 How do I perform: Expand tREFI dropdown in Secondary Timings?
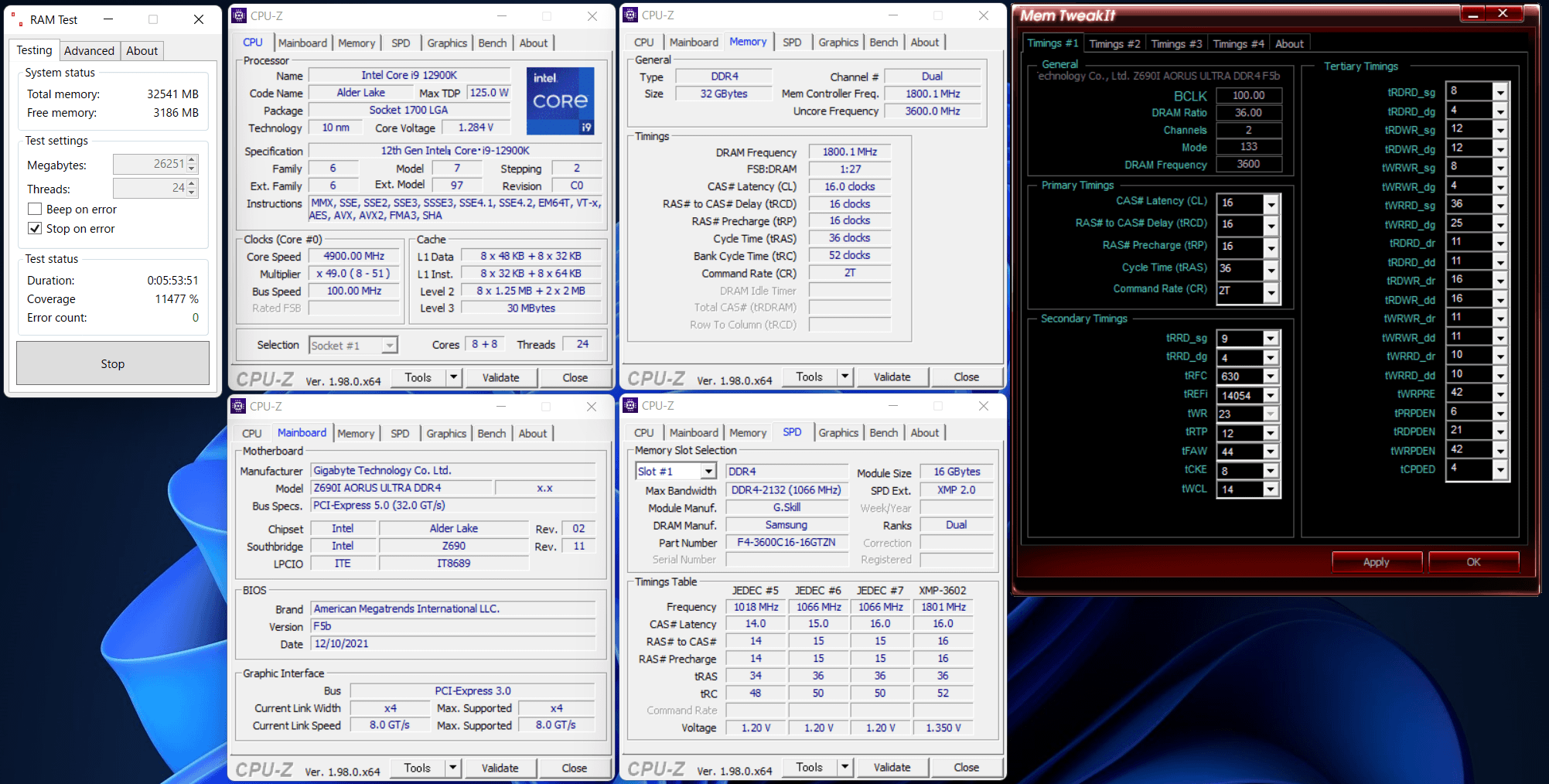point(1271,395)
